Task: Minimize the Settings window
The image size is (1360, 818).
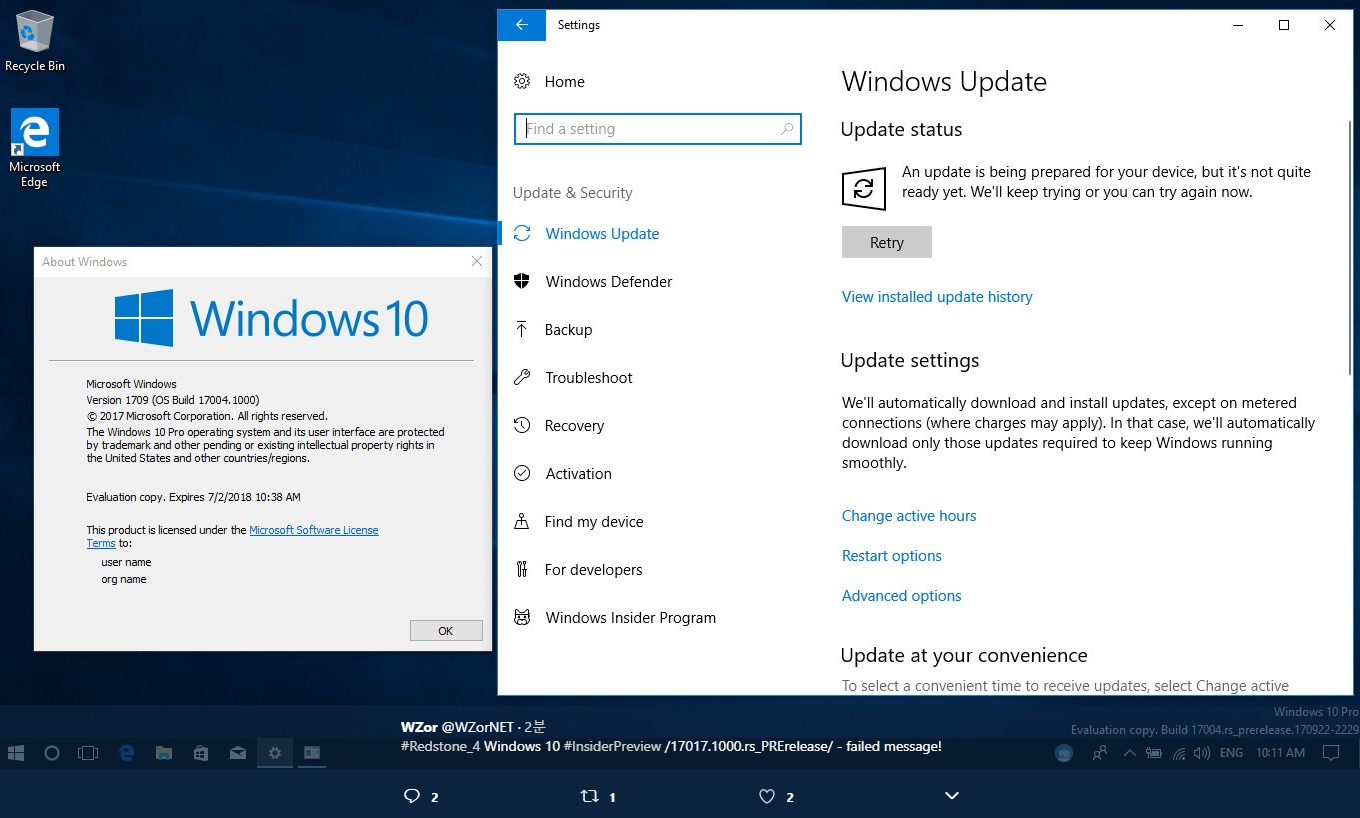Action: click(1238, 25)
